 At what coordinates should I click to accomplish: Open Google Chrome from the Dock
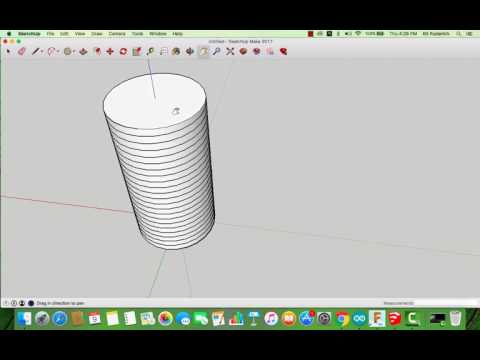(342, 319)
